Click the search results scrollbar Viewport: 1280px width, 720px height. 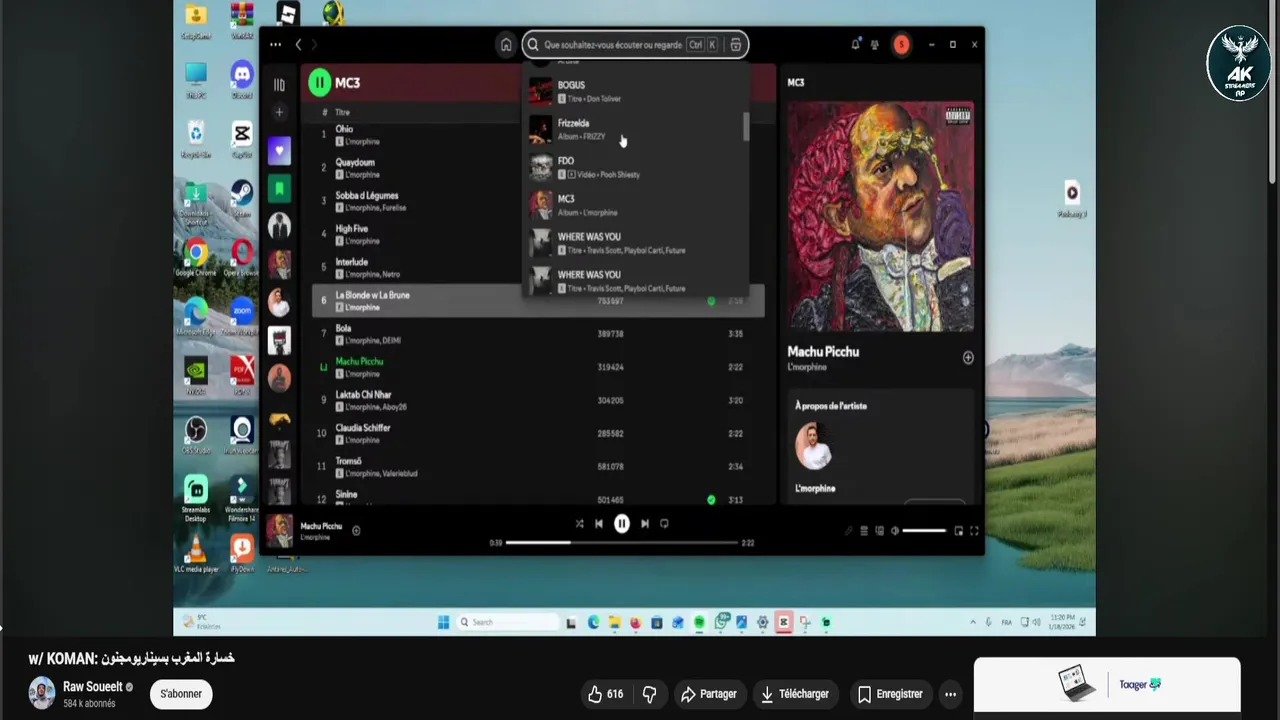745,127
